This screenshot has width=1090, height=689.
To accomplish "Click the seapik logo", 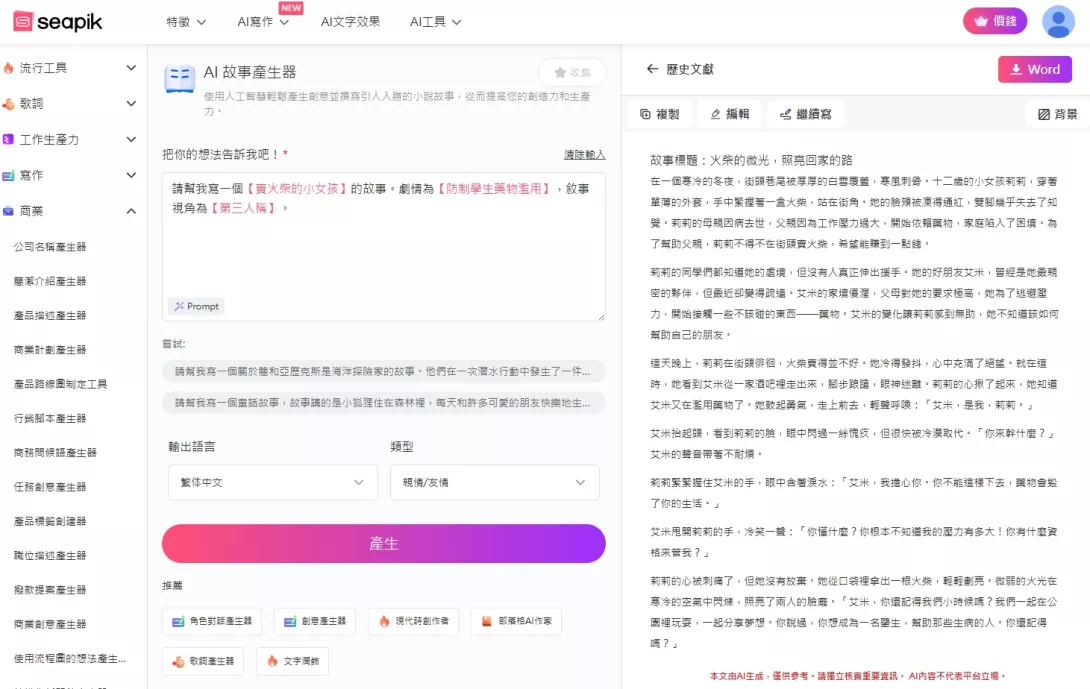I will [x=58, y=21].
